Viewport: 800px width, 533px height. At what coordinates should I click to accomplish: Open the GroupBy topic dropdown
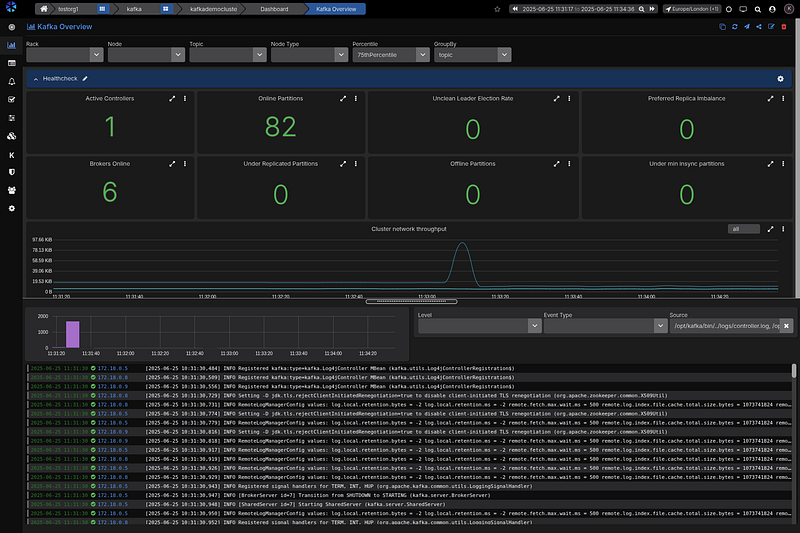(471, 56)
